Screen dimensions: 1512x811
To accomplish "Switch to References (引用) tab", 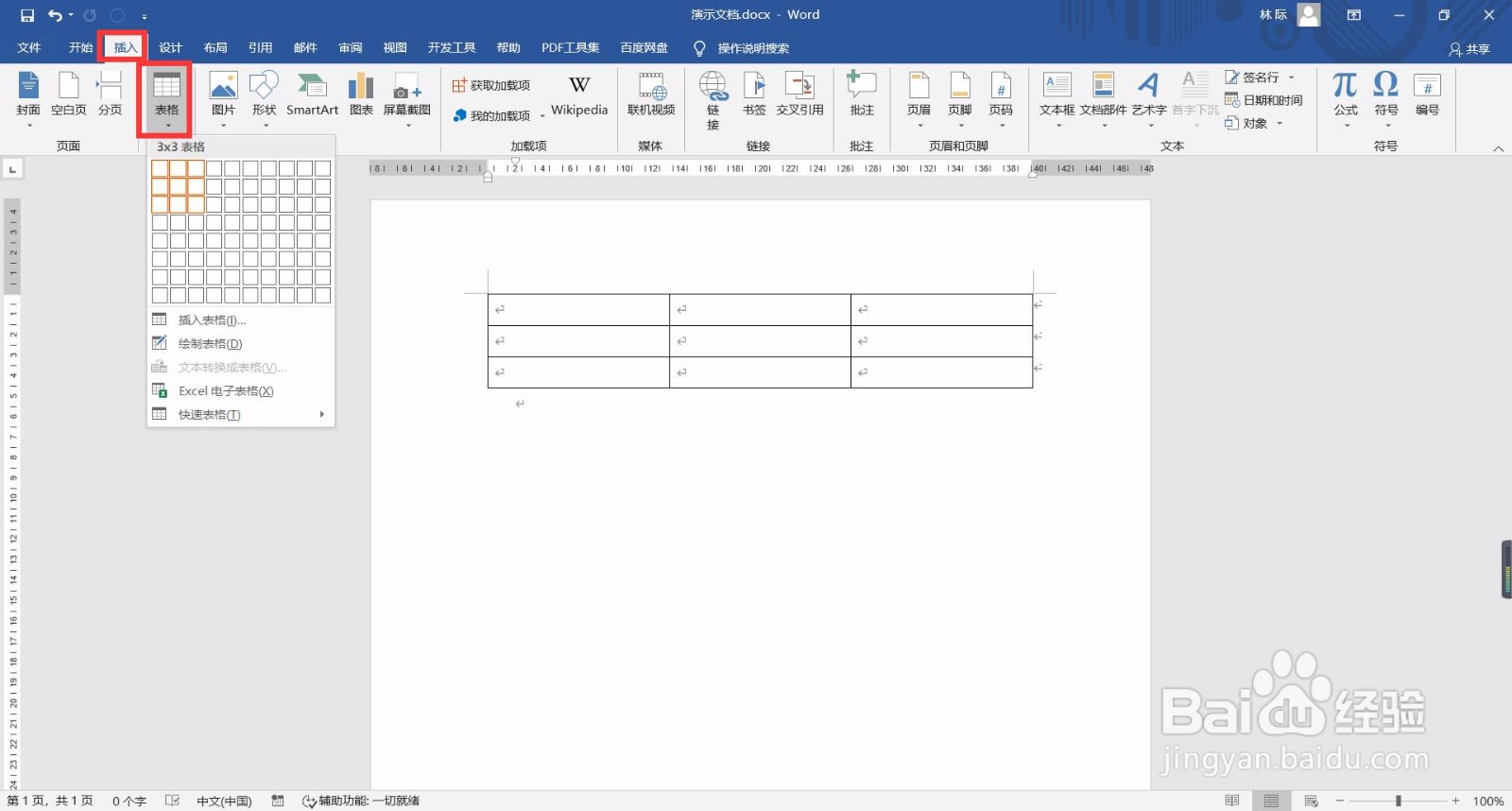I will tap(260, 48).
